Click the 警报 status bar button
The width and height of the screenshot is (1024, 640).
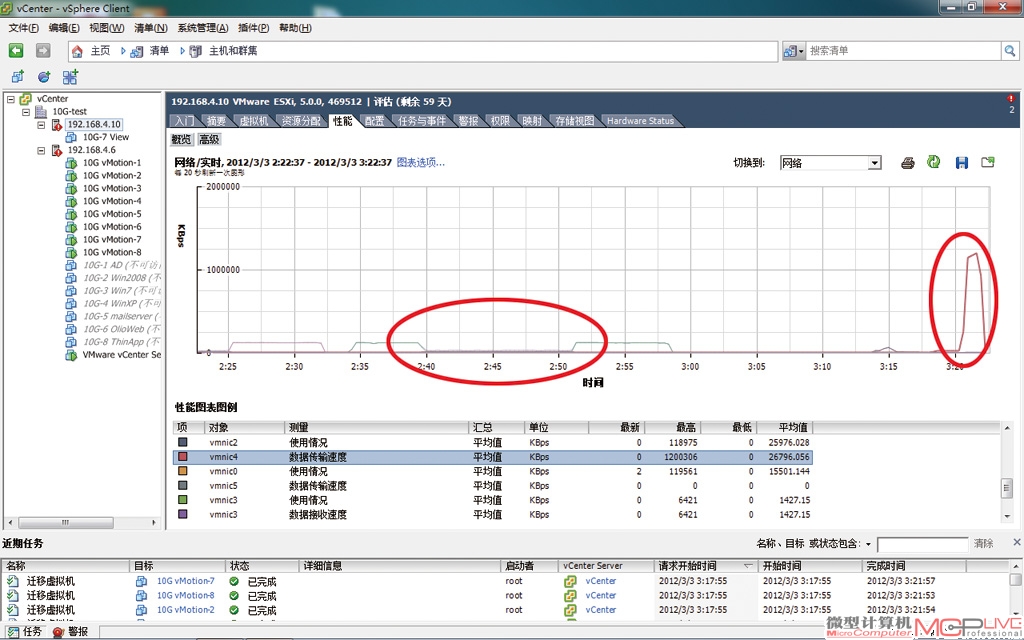tap(71, 632)
